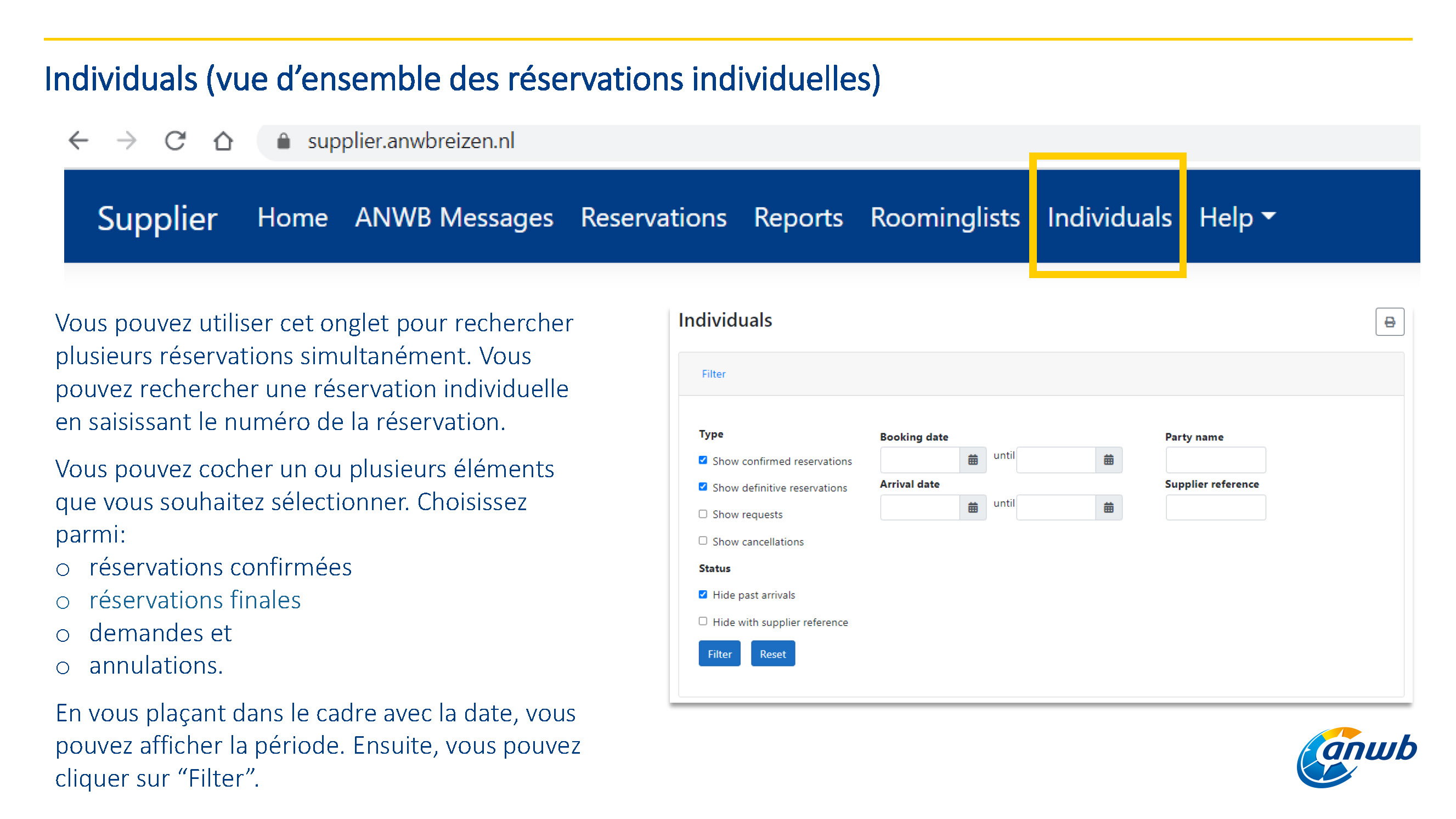1456x819 pixels.
Task: Uncheck Show confirmed reservations
Action: click(x=703, y=460)
